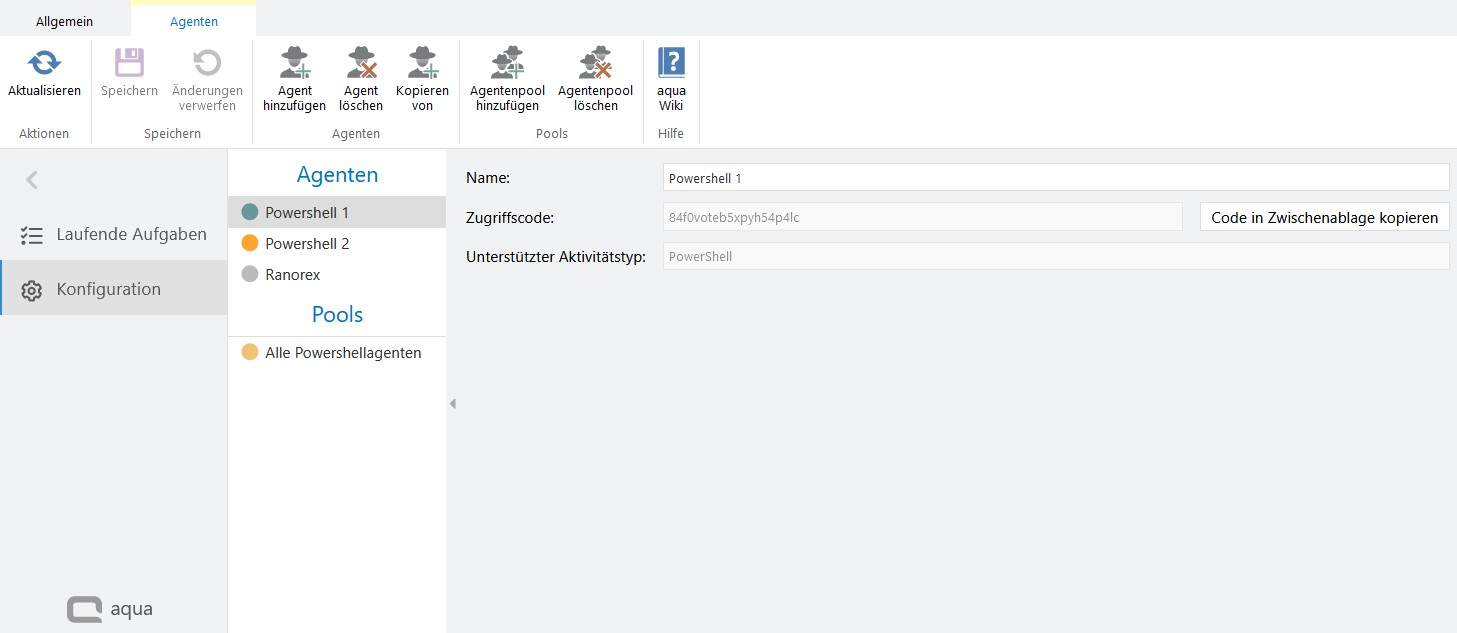Click the Speichern save icon
1457x633 pixels.
pos(129,64)
